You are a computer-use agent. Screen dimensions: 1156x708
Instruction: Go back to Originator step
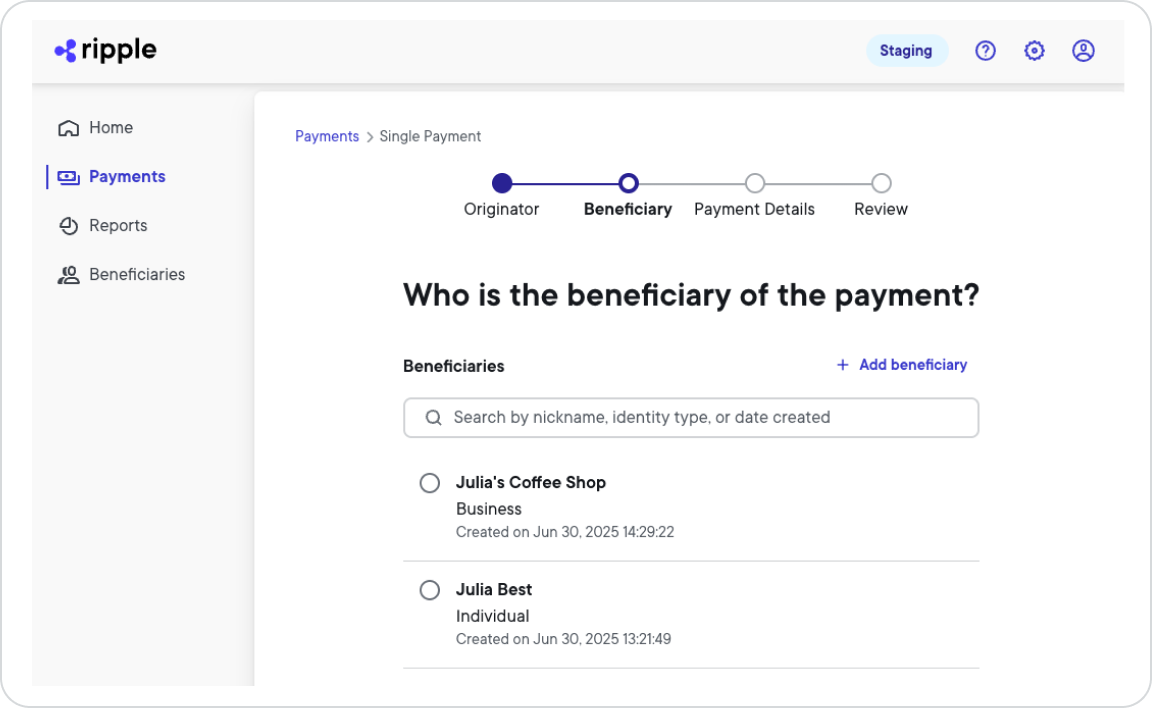pos(502,184)
